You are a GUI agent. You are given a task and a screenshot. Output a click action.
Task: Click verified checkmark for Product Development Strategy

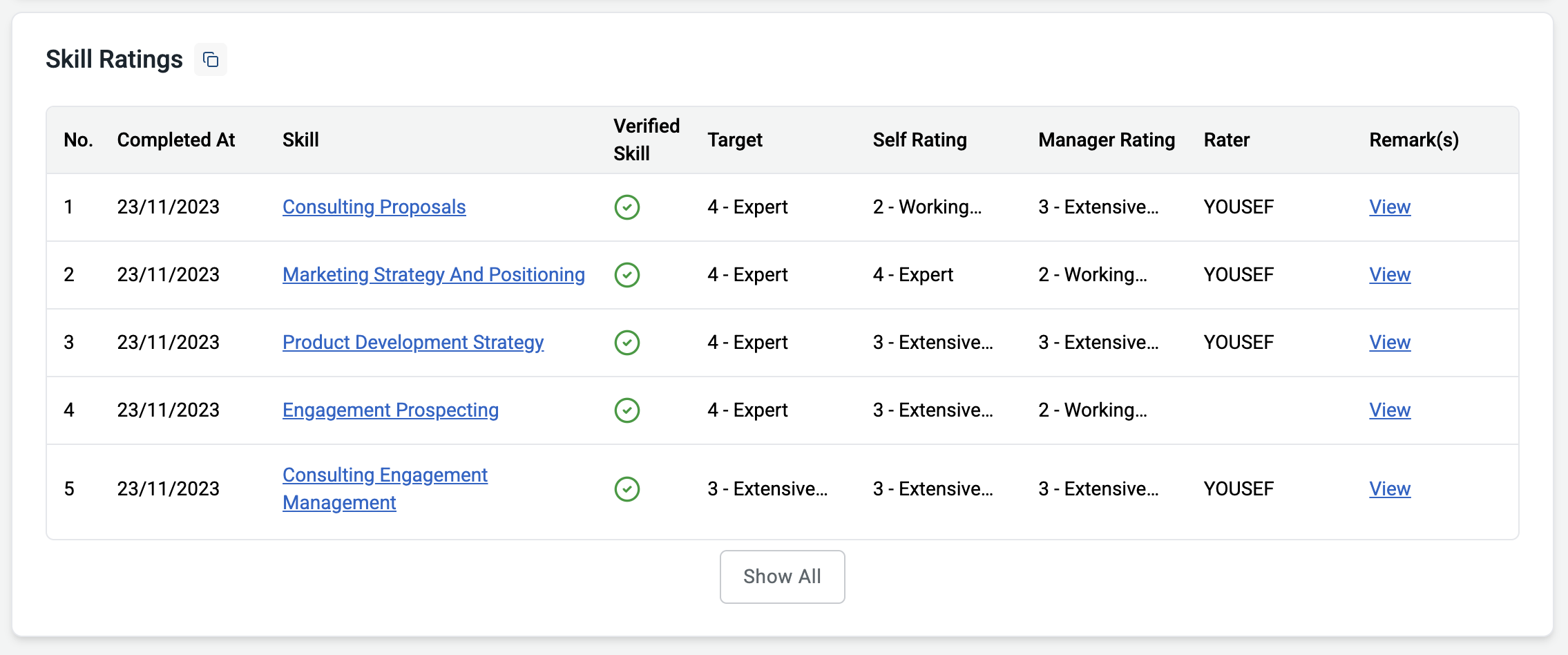tap(627, 343)
